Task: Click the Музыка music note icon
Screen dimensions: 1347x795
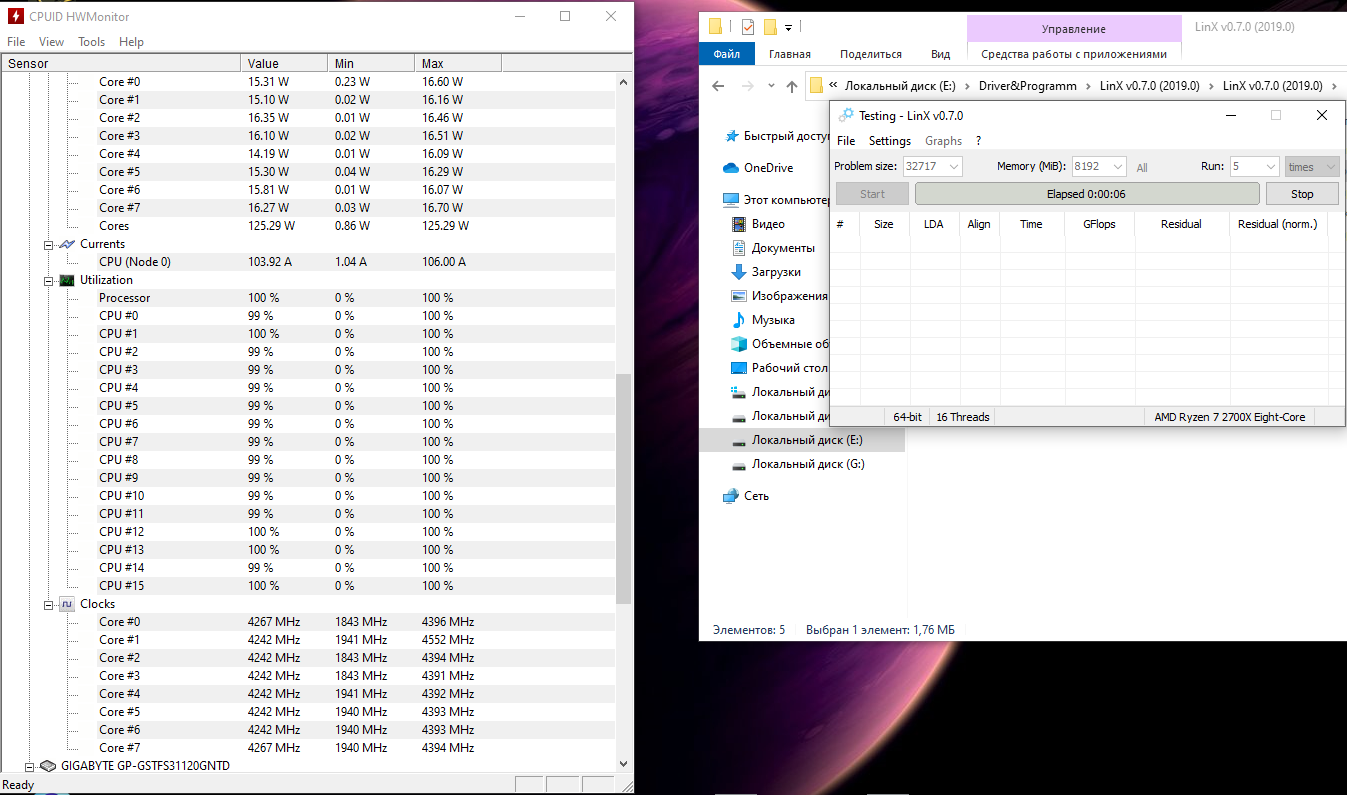Action: click(739, 320)
